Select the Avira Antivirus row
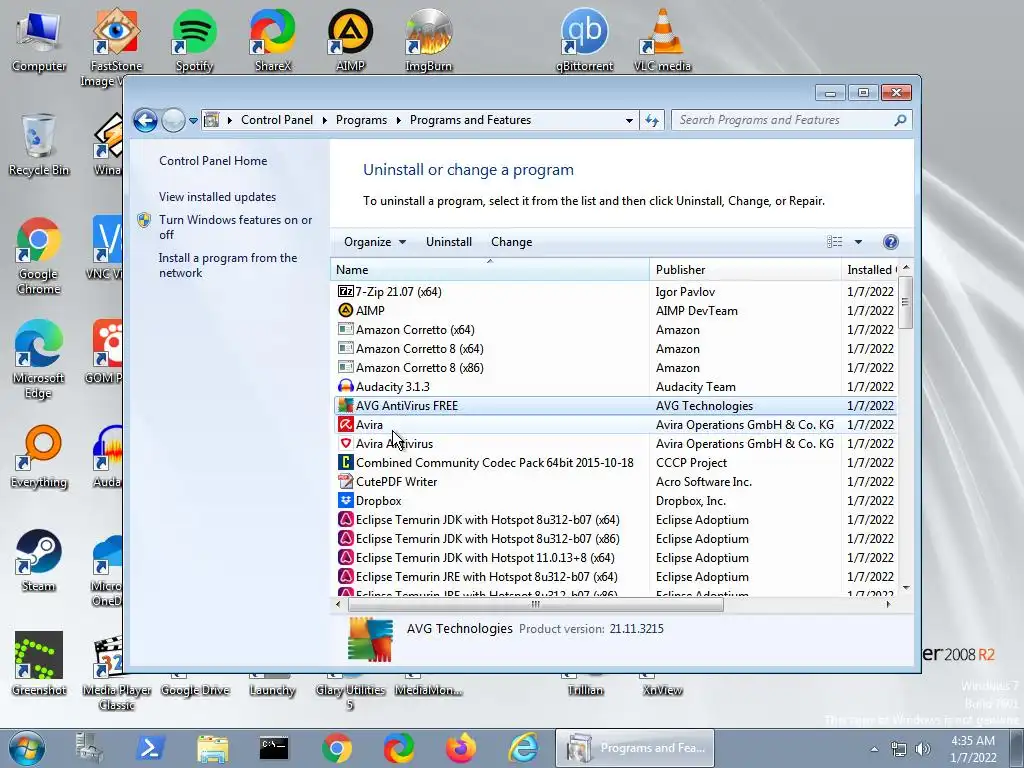This screenshot has width=1024, height=768. click(615, 443)
